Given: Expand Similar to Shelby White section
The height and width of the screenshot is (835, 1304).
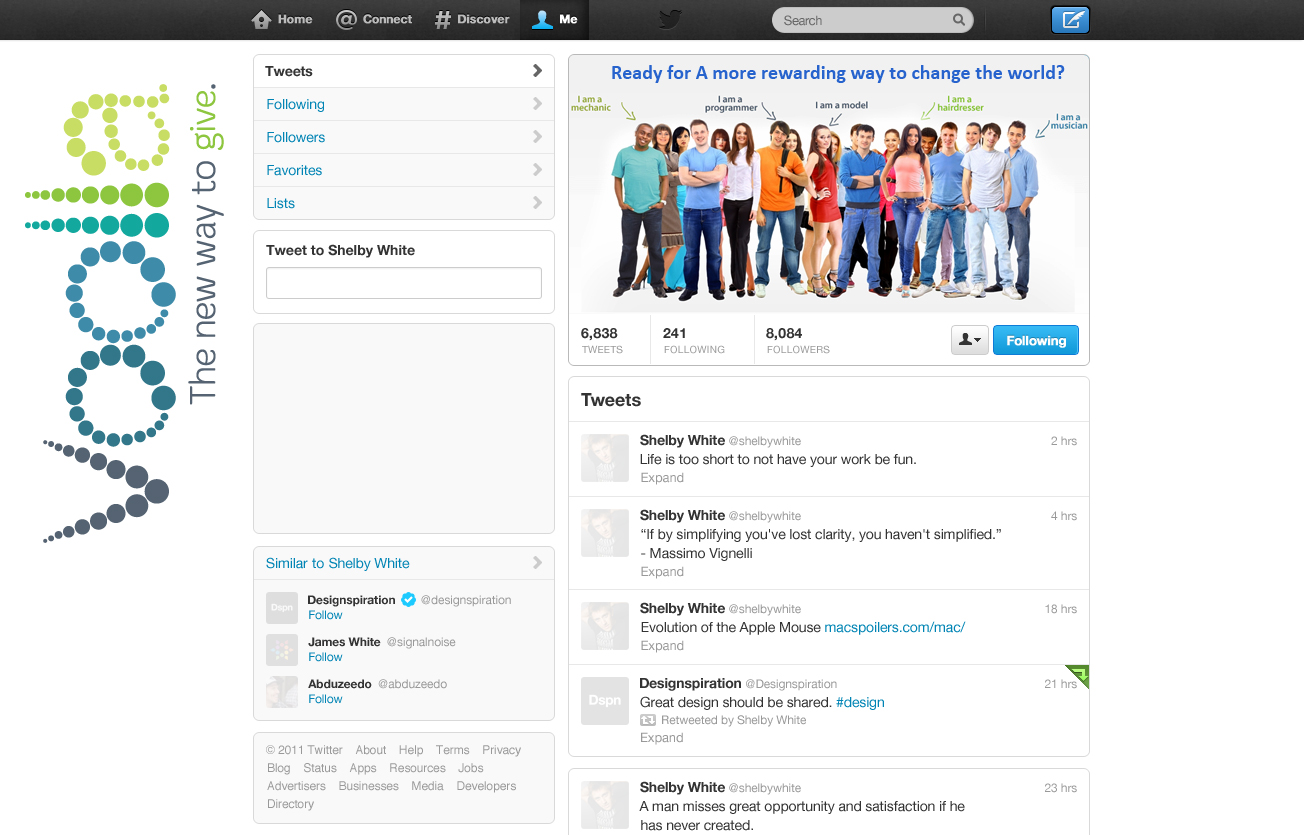Looking at the screenshot, I should (404, 563).
